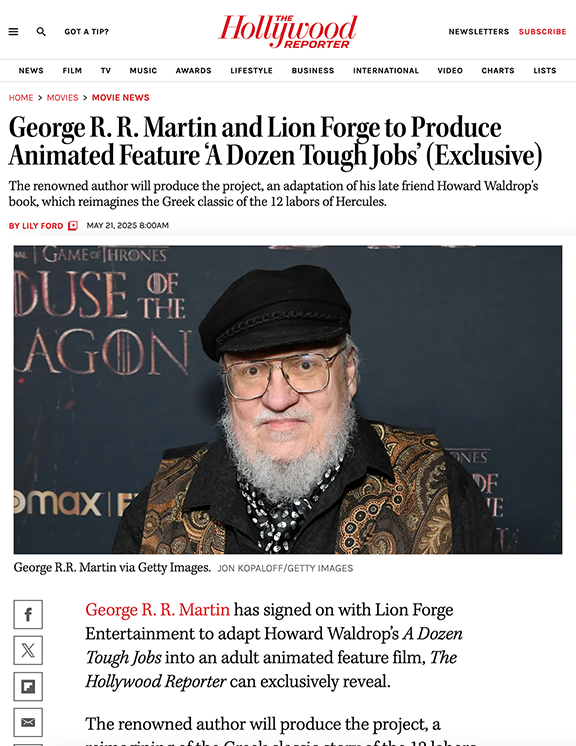Open the Film navigation tab
Screen dimensions: 576x746
pyautogui.click(x=72, y=70)
